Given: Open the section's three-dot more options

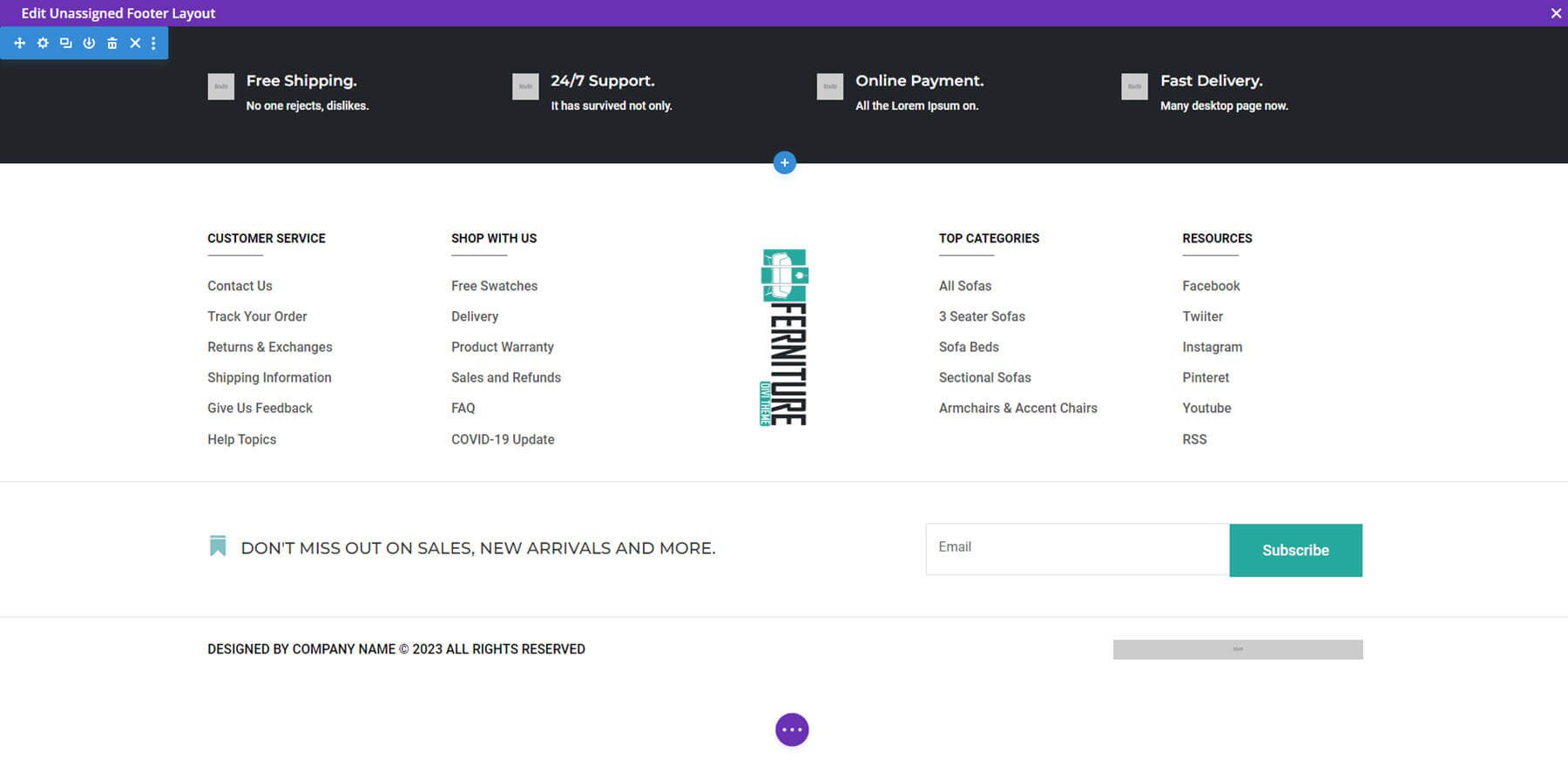Looking at the screenshot, I should tap(153, 43).
